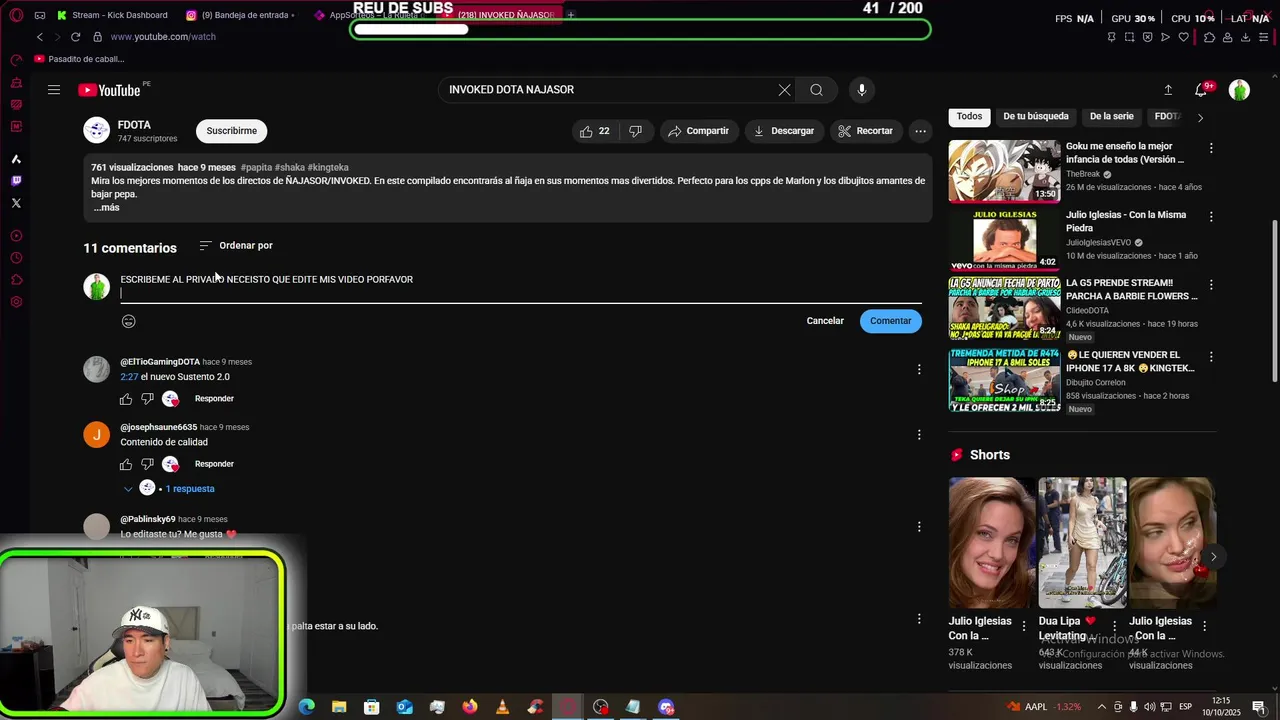The width and height of the screenshot is (1280, 720).
Task: Add page to bookmarks heart icon
Action: (1183, 37)
